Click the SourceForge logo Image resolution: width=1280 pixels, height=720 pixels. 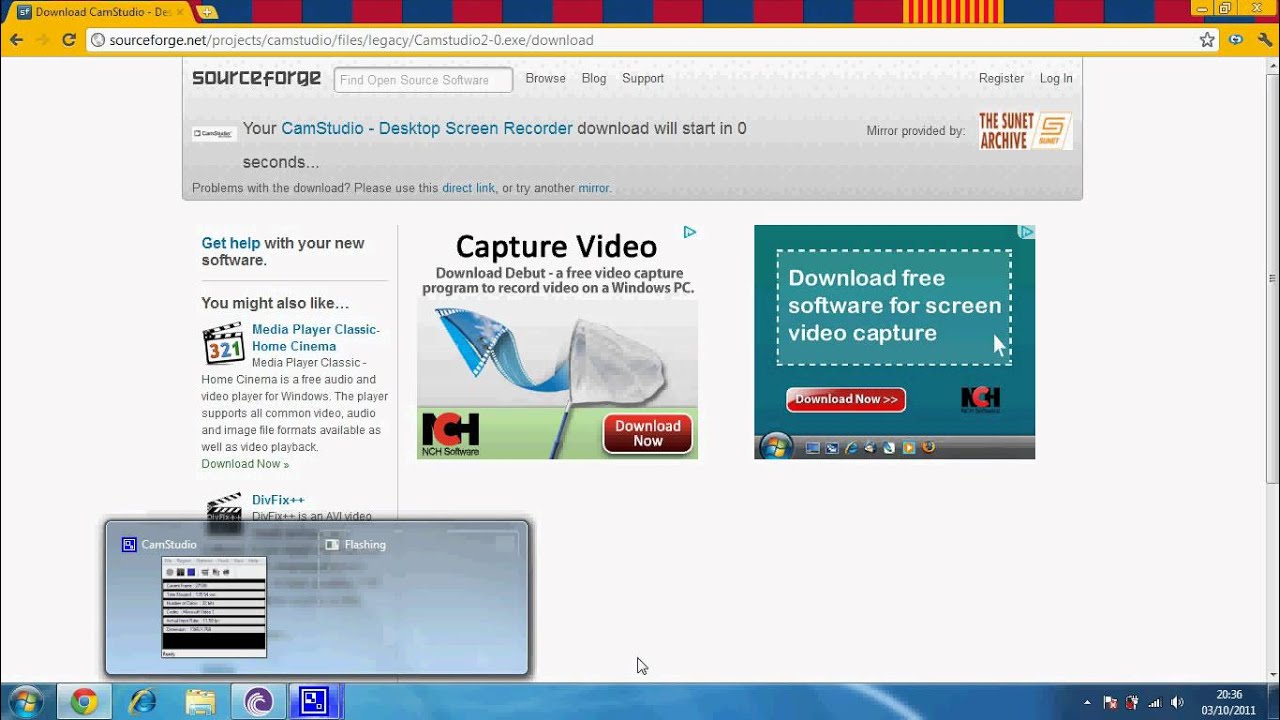tap(256, 78)
